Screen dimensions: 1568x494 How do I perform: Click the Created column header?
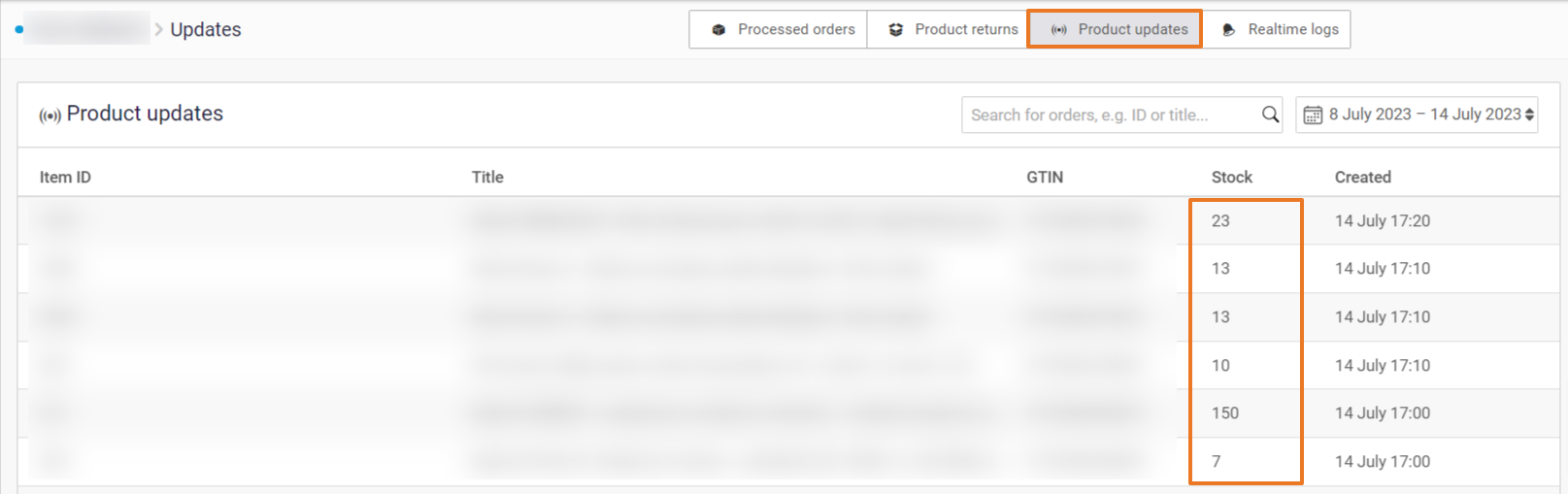(x=1362, y=177)
